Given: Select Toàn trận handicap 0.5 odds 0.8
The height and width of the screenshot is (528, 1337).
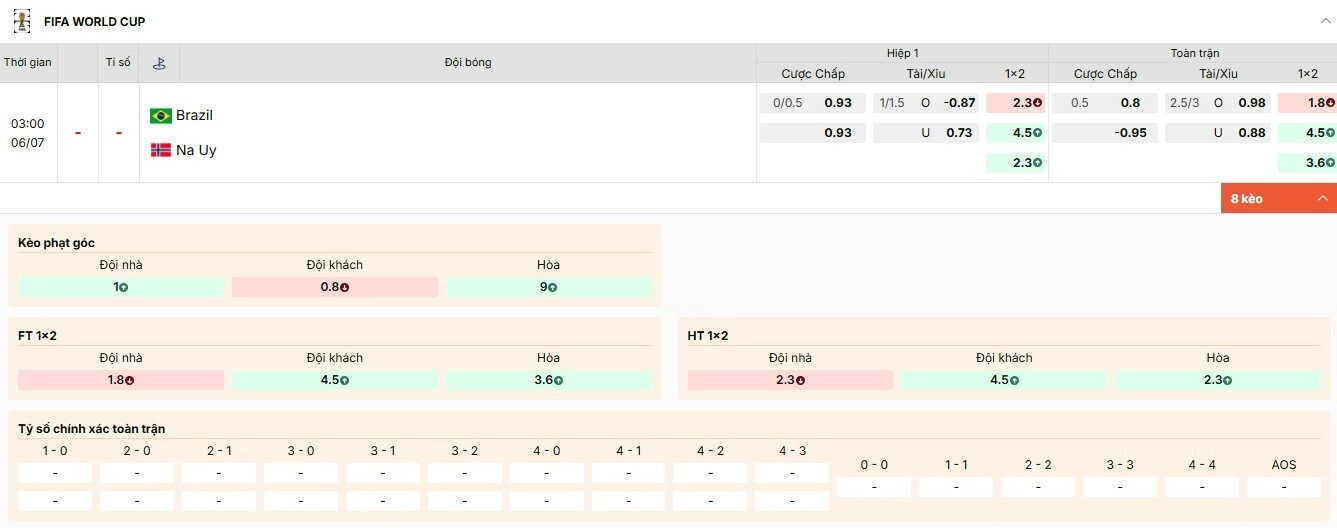Looking at the screenshot, I should 1105,103.
